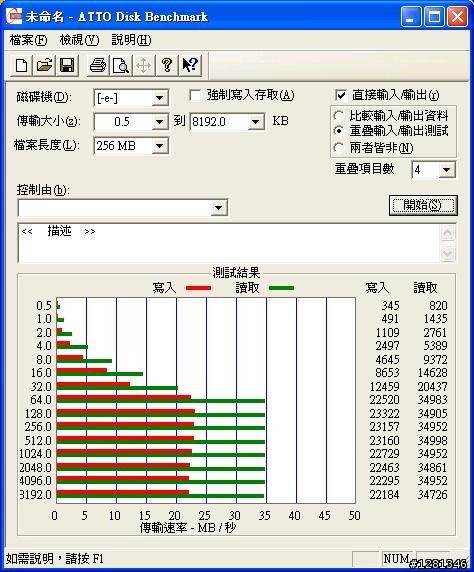Viewport: 474px width, 572px height.
Task: Expand the 8192.0 end size dropdown
Action: [256, 121]
